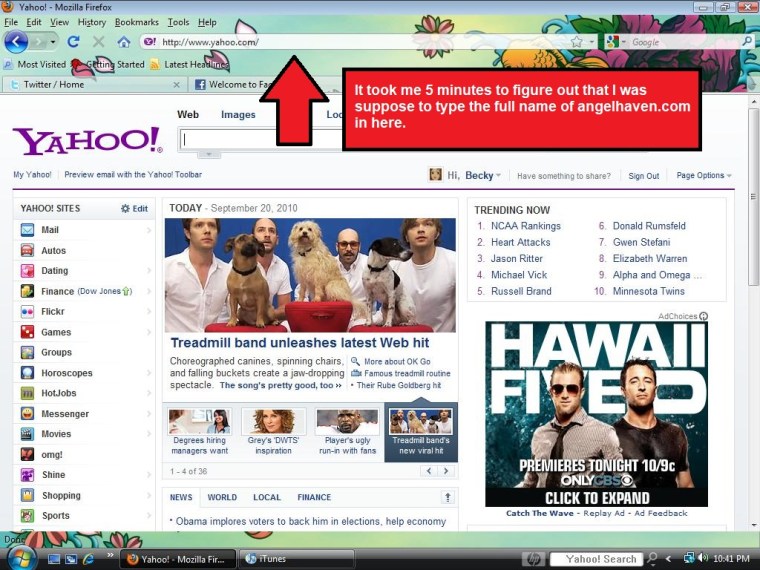
Task: Switch to the WORLD news tab
Action: pyautogui.click(x=222, y=497)
